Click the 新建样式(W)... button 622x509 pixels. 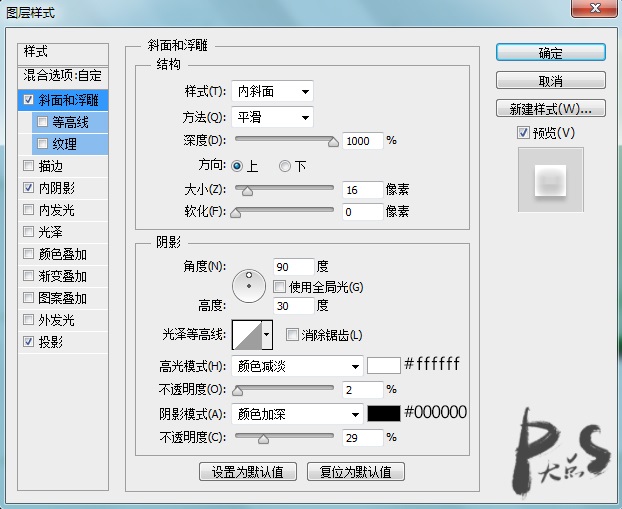551,108
